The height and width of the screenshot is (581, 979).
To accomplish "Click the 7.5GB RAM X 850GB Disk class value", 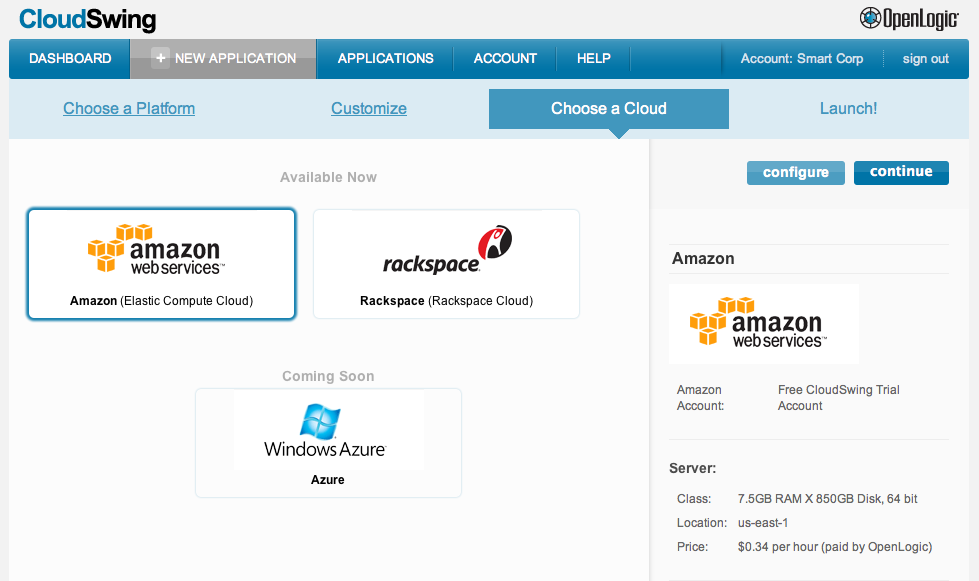I will pyautogui.click(x=828, y=499).
